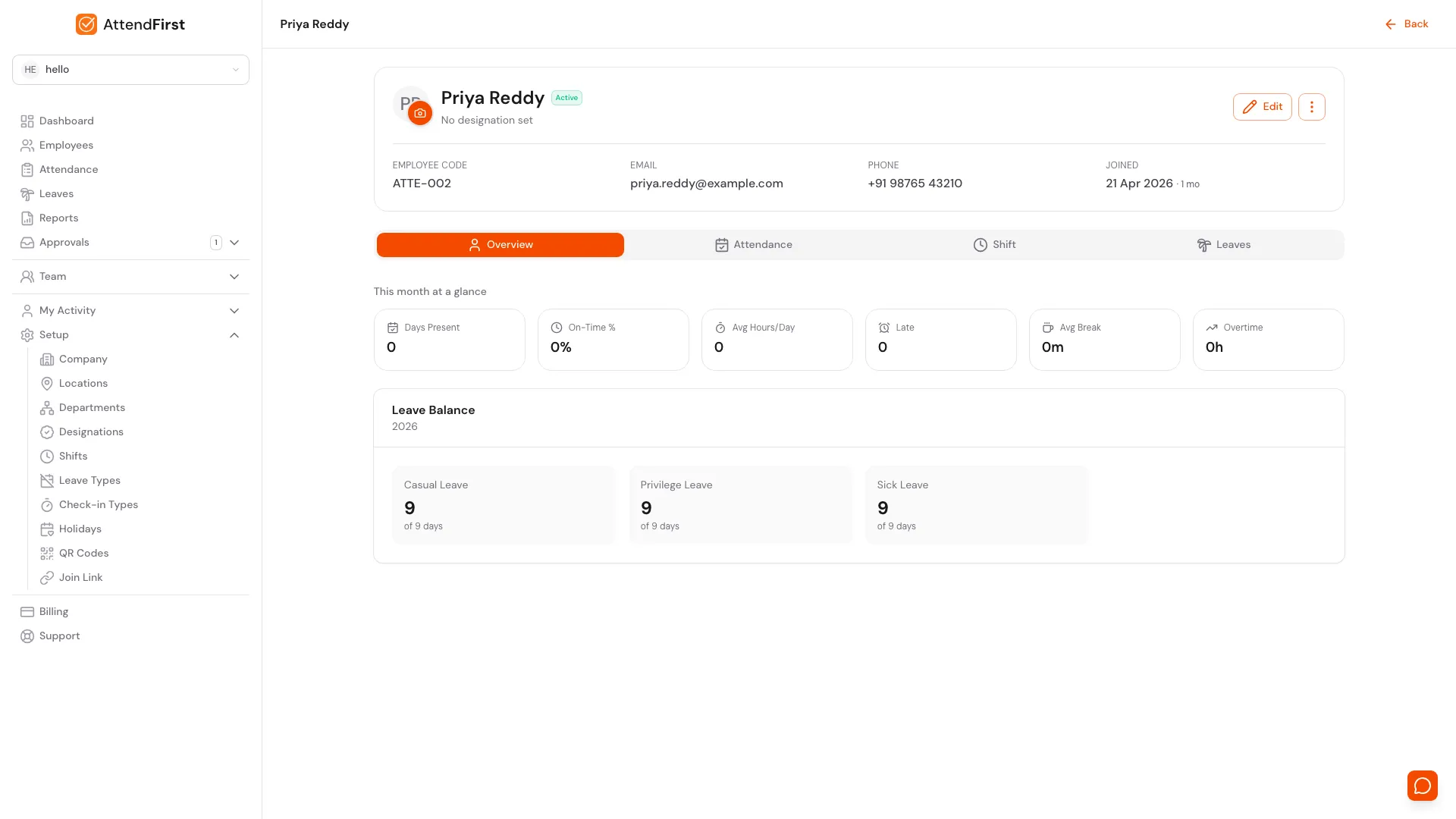Click the Leave Balance heading

click(434, 410)
